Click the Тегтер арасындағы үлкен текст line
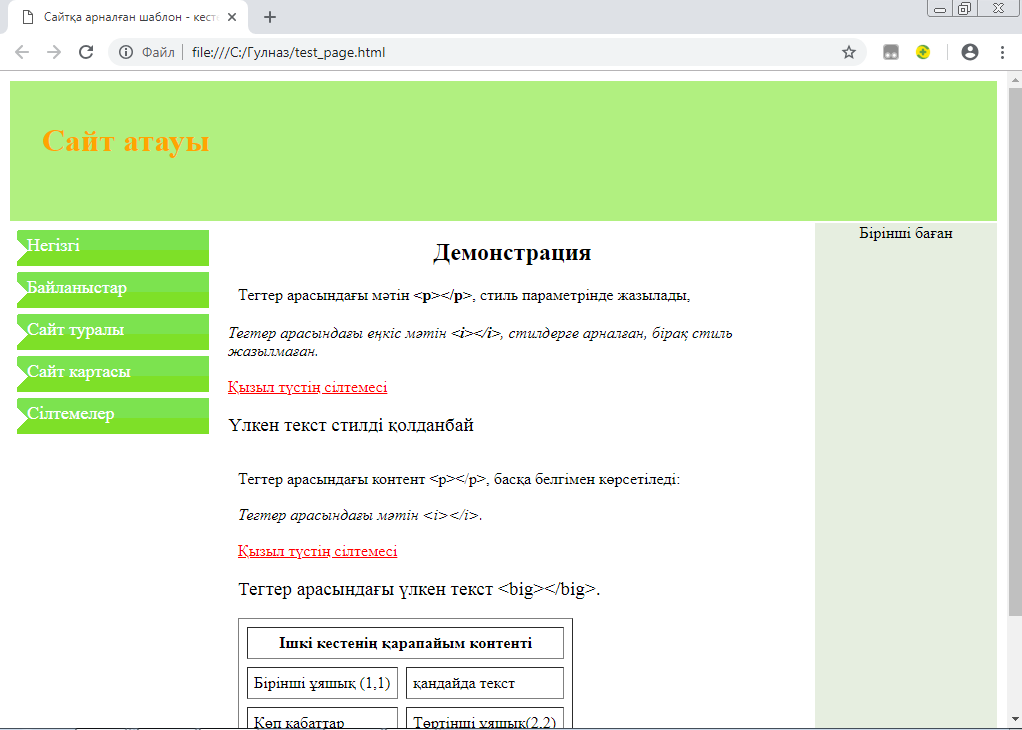Viewport: 1022px width, 730px height. click(x=419, y=589)
